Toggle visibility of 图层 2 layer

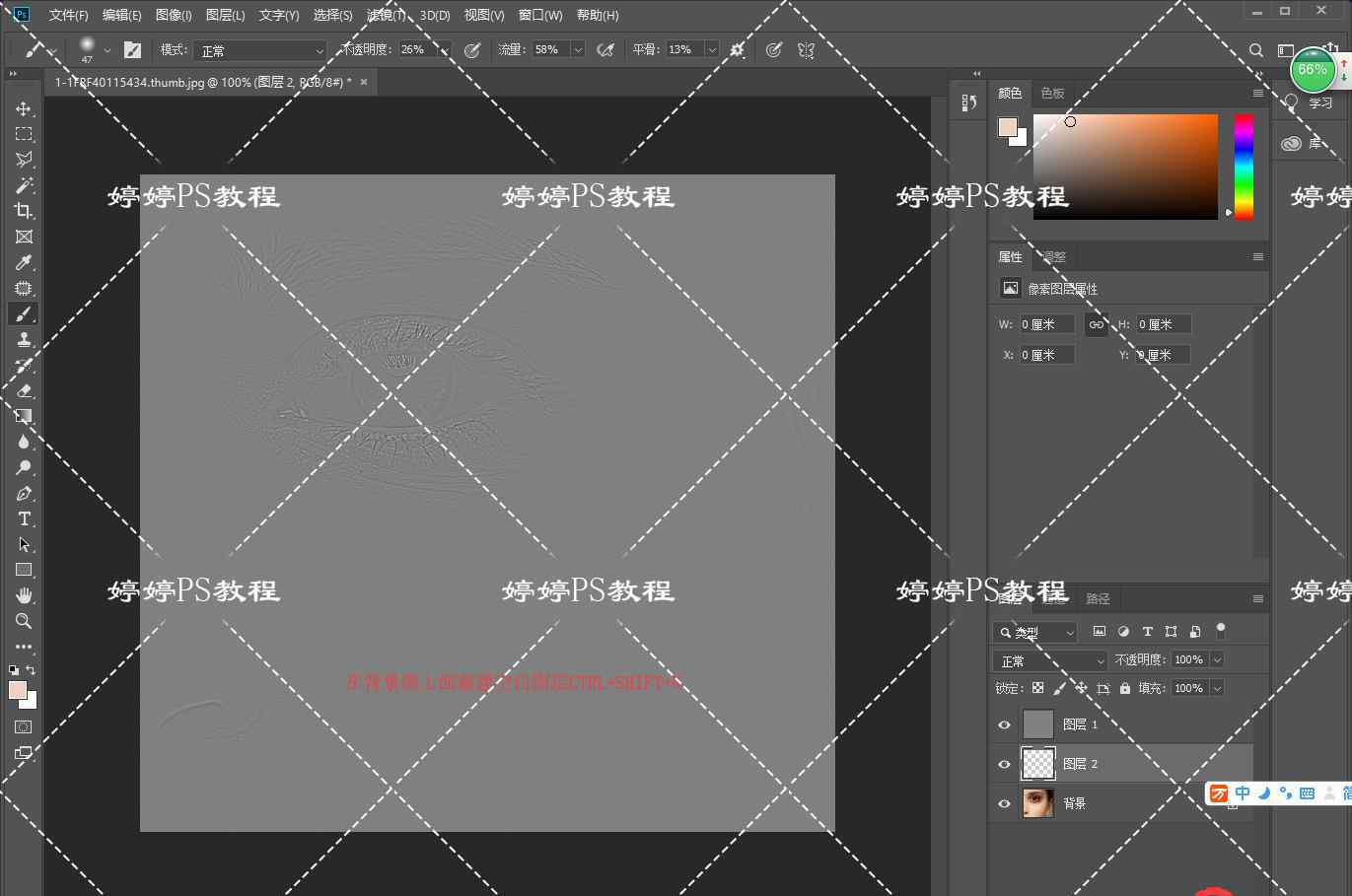(1004, 764)
